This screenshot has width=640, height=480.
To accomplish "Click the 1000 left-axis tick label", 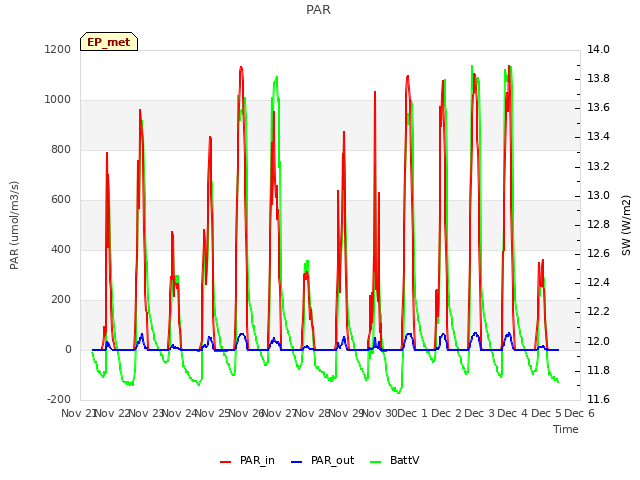I will point(58,100).
